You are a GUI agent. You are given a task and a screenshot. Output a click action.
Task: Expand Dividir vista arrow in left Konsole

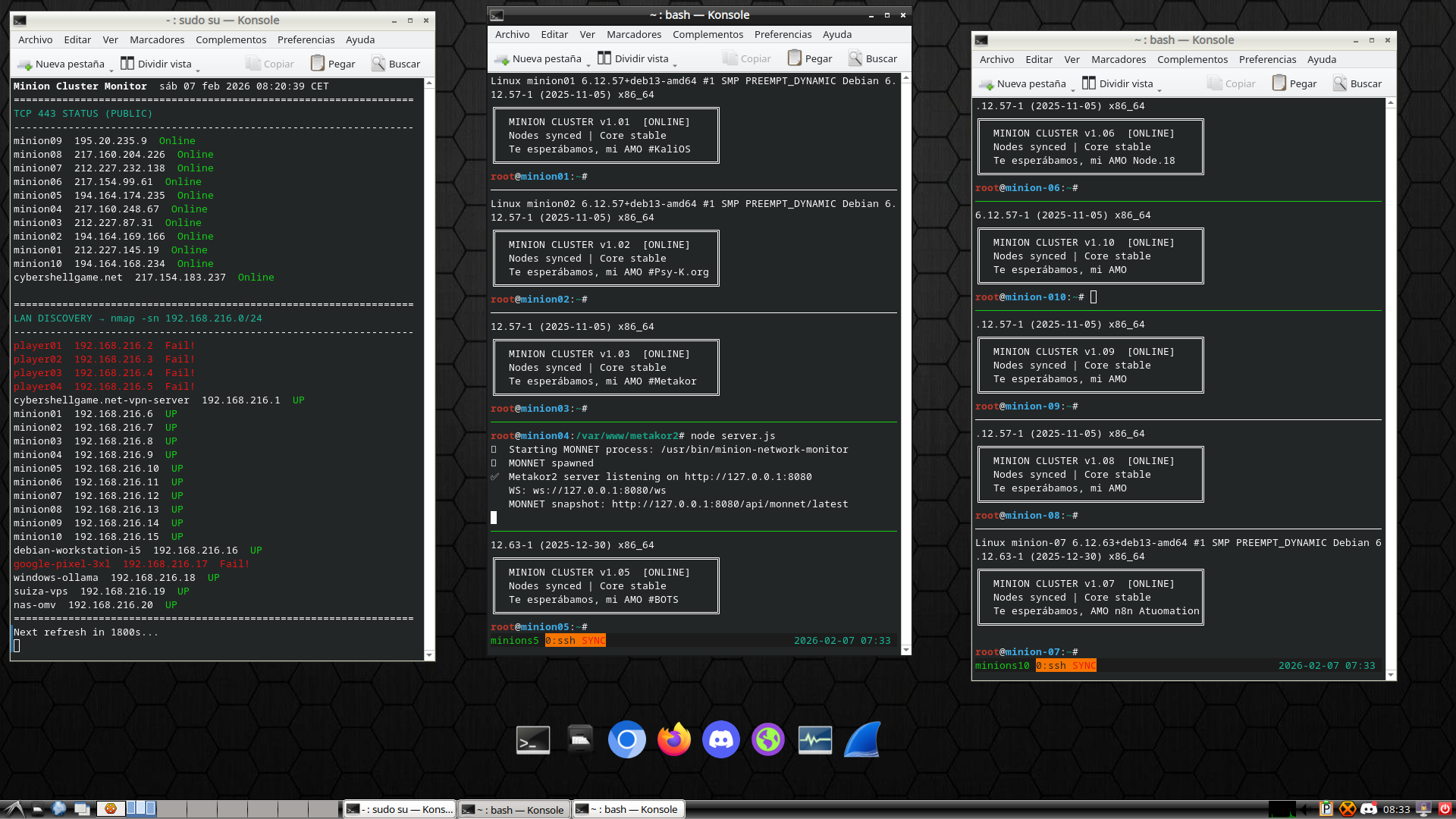[198, 69]
